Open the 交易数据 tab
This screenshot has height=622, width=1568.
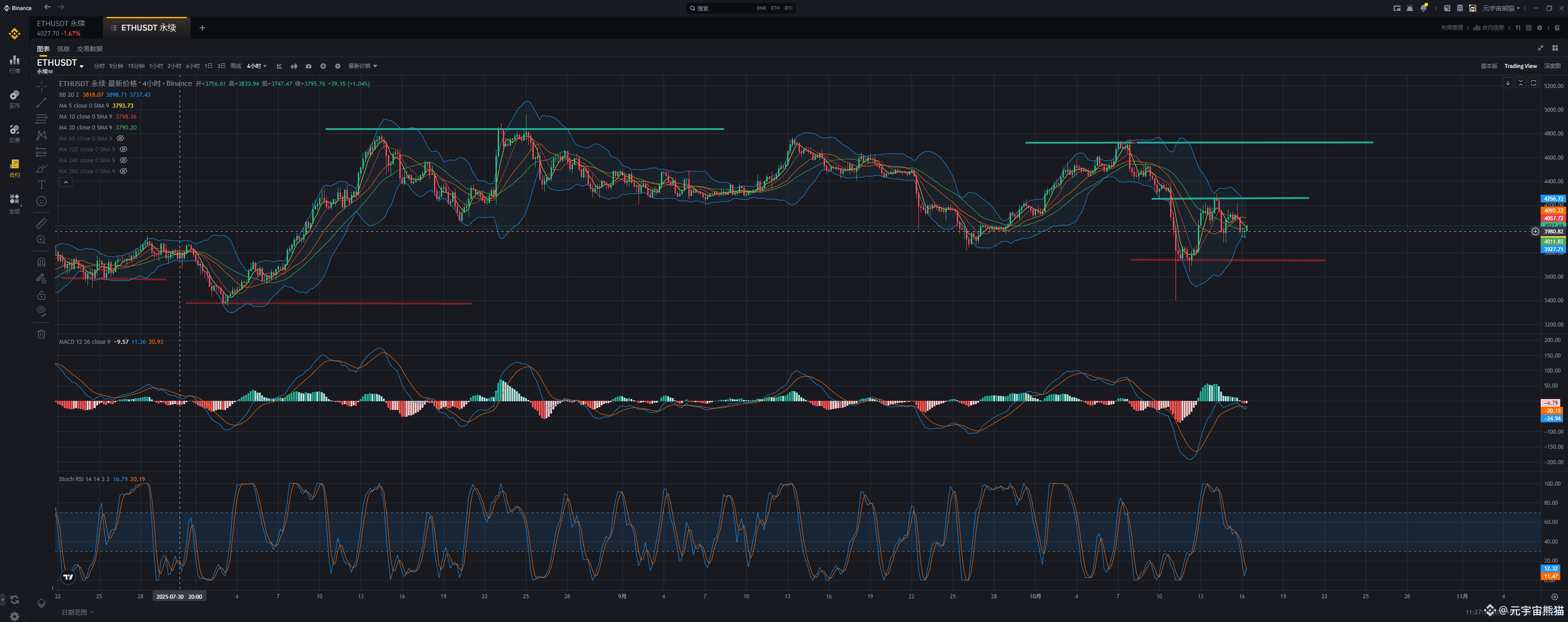pos(89,49)
